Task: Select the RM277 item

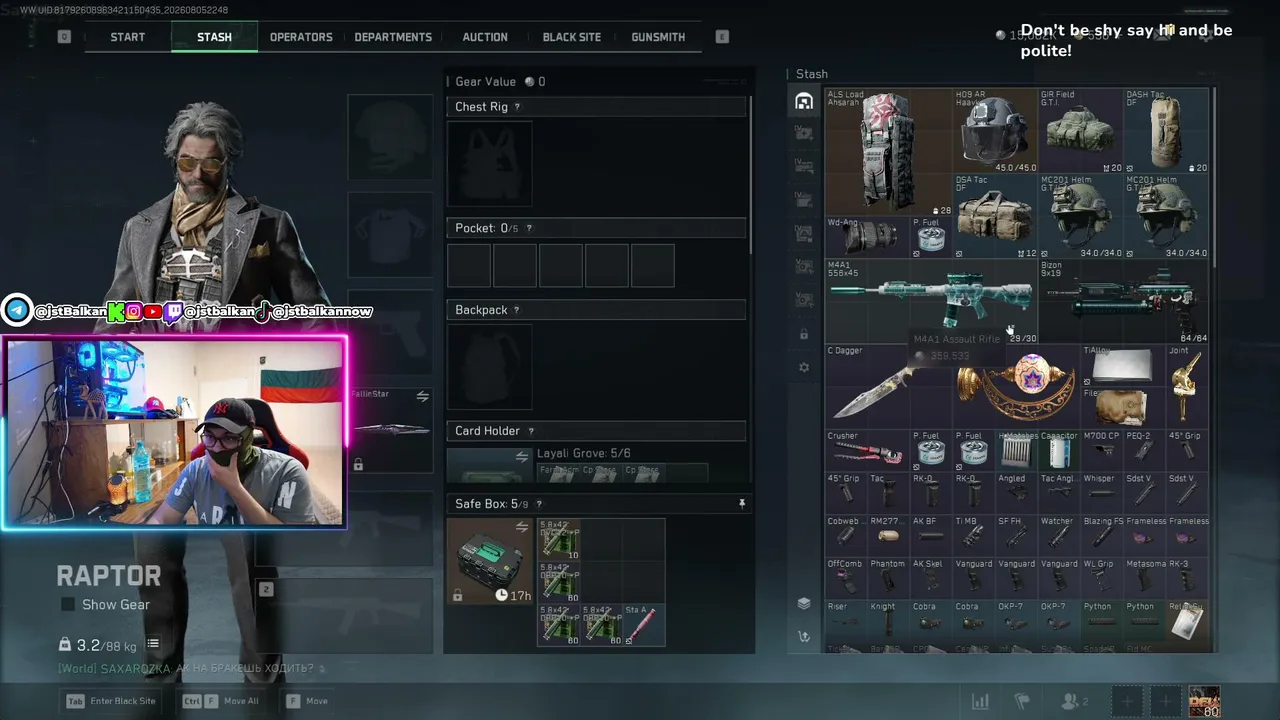Action: [888, 535]
